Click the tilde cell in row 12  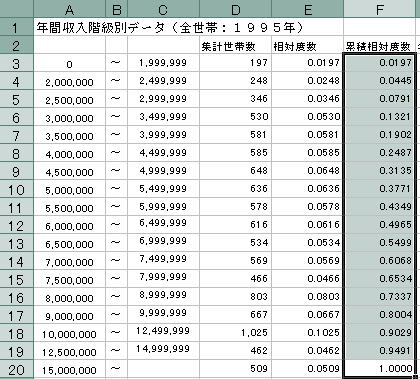click(116, 225)
